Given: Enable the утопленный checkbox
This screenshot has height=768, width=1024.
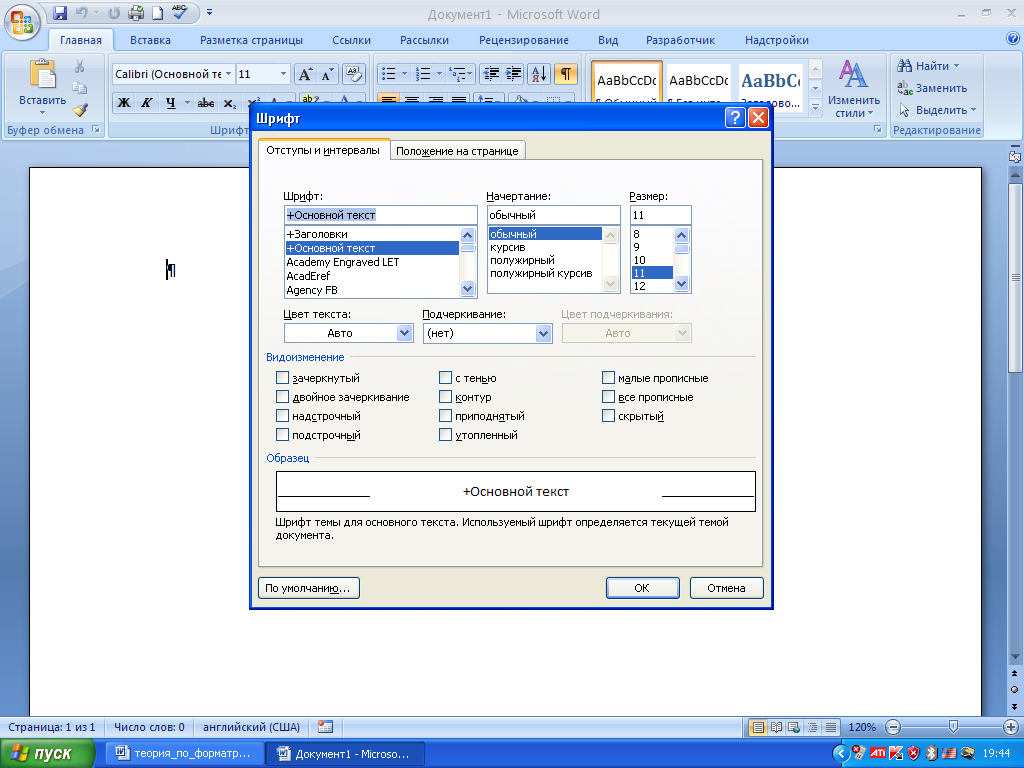Looking at the screenshot, I should coord(445,434).
